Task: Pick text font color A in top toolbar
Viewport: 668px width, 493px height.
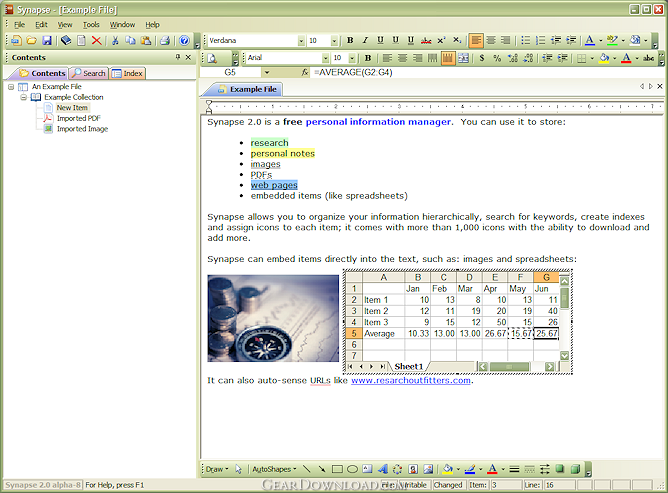Action: [590, 40]
